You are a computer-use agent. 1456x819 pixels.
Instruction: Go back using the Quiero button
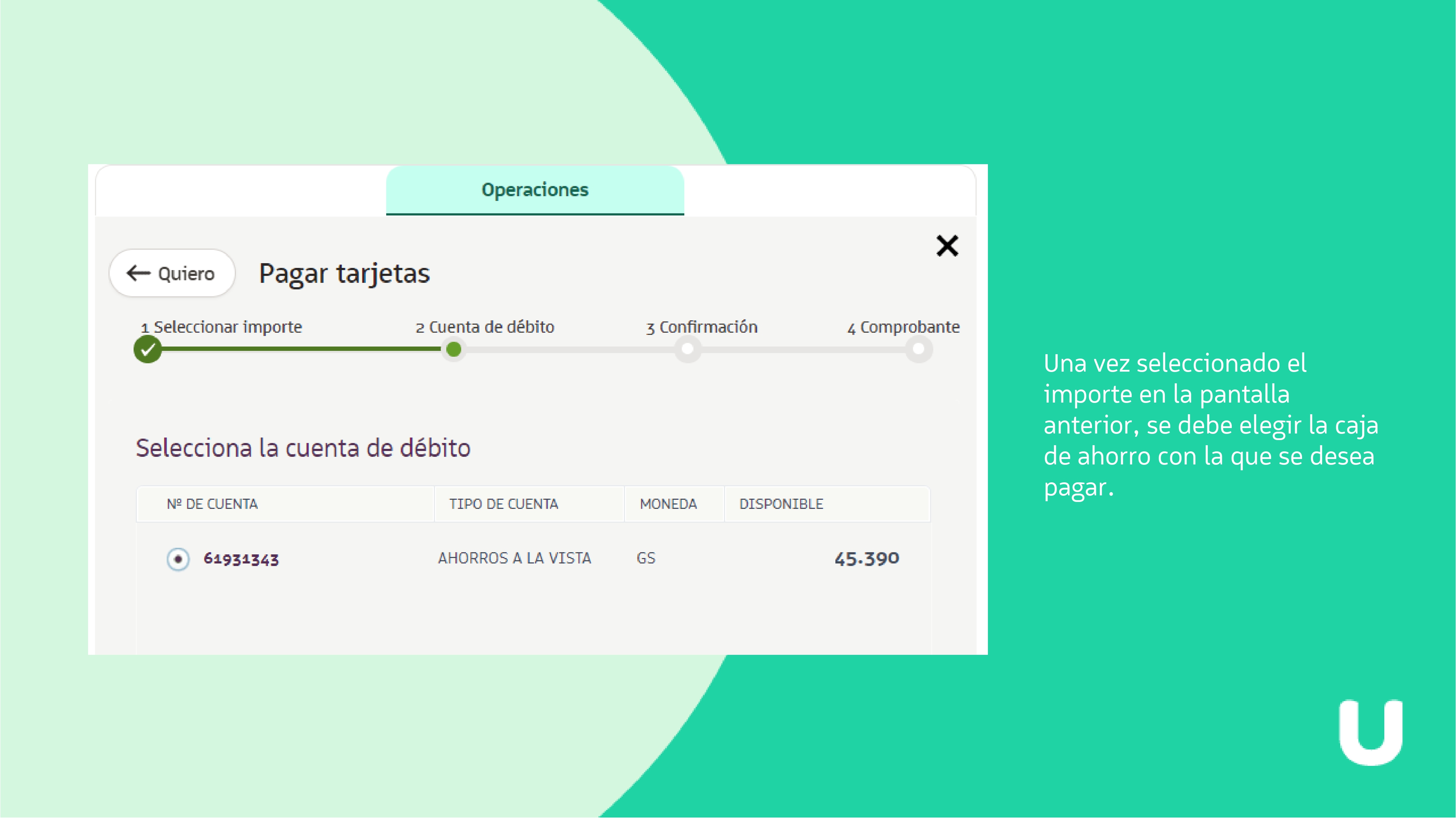tap(172, 273)
